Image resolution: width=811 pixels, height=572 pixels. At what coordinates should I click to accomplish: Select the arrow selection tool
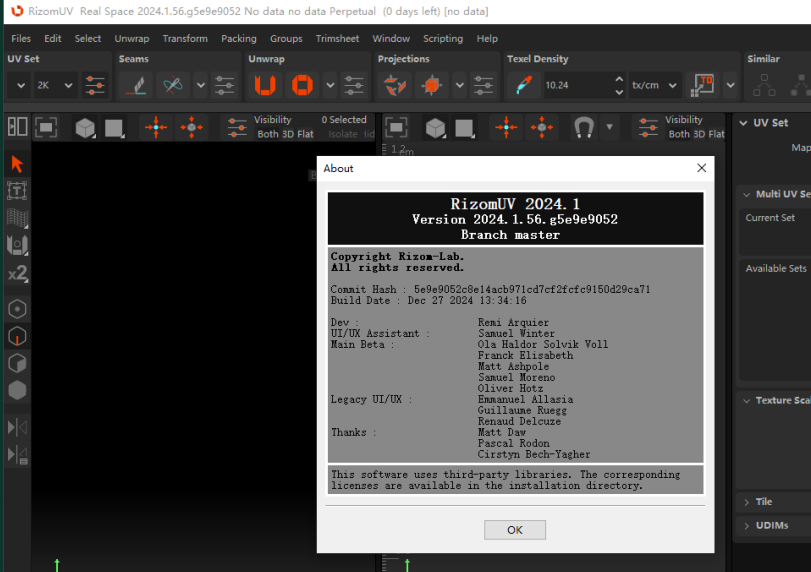(x=17, y=164)
